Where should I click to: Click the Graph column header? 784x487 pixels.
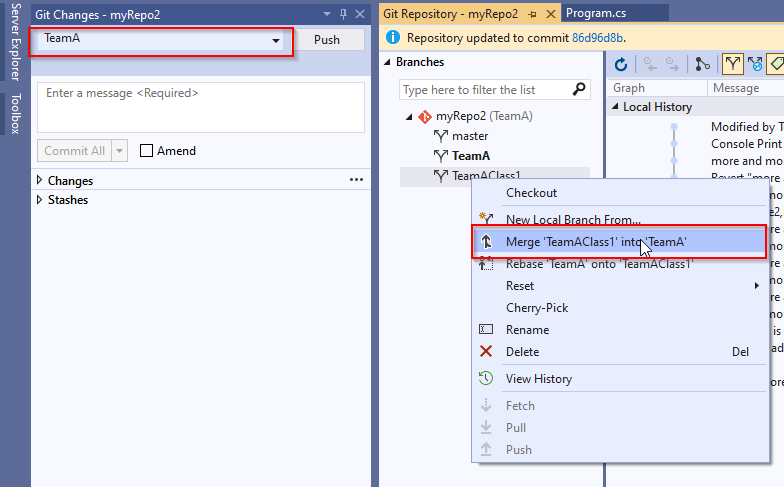point(657,88)
